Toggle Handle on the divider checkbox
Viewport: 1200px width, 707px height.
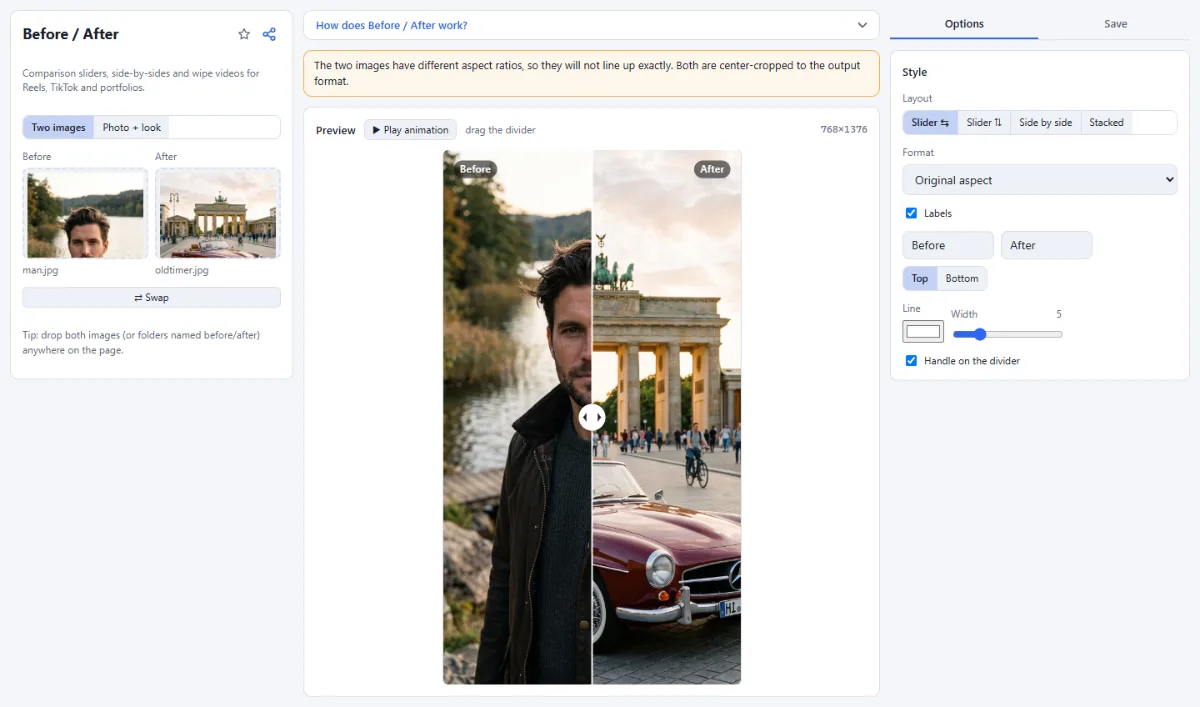pyautogui.click(x=911, y=360)
